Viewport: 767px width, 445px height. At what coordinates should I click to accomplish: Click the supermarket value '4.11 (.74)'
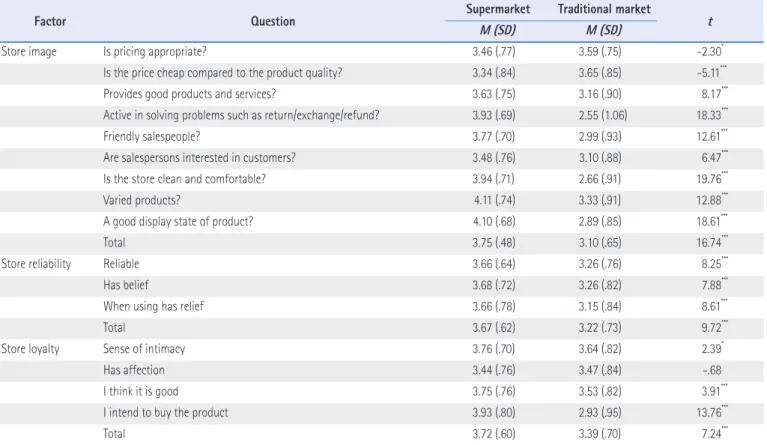point(494,200)
